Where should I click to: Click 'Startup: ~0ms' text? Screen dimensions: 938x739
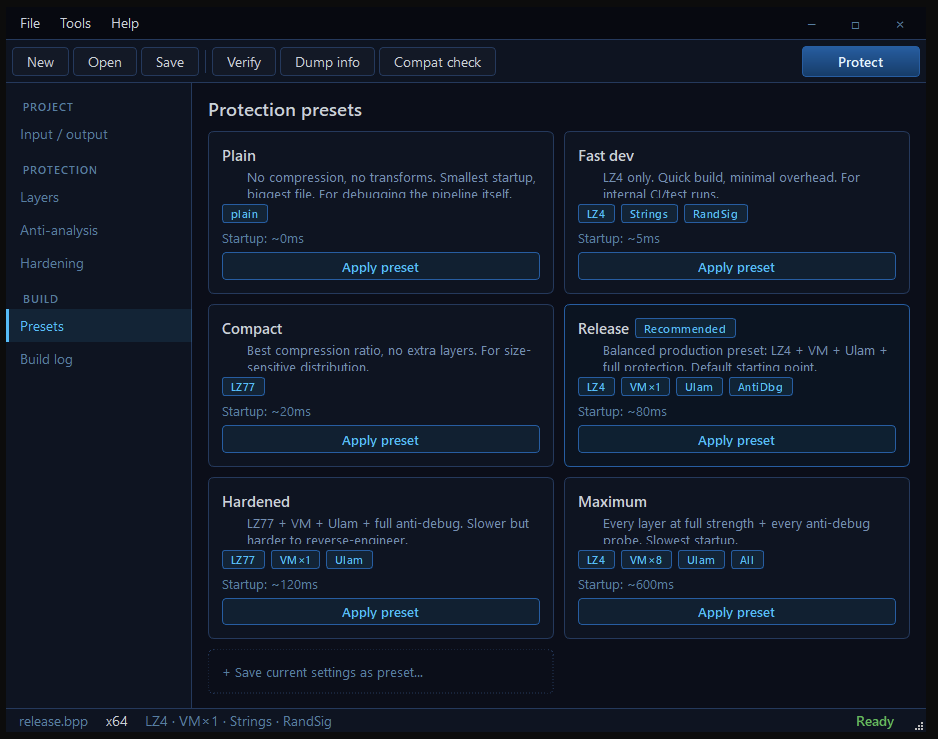(x=263, y=239)
